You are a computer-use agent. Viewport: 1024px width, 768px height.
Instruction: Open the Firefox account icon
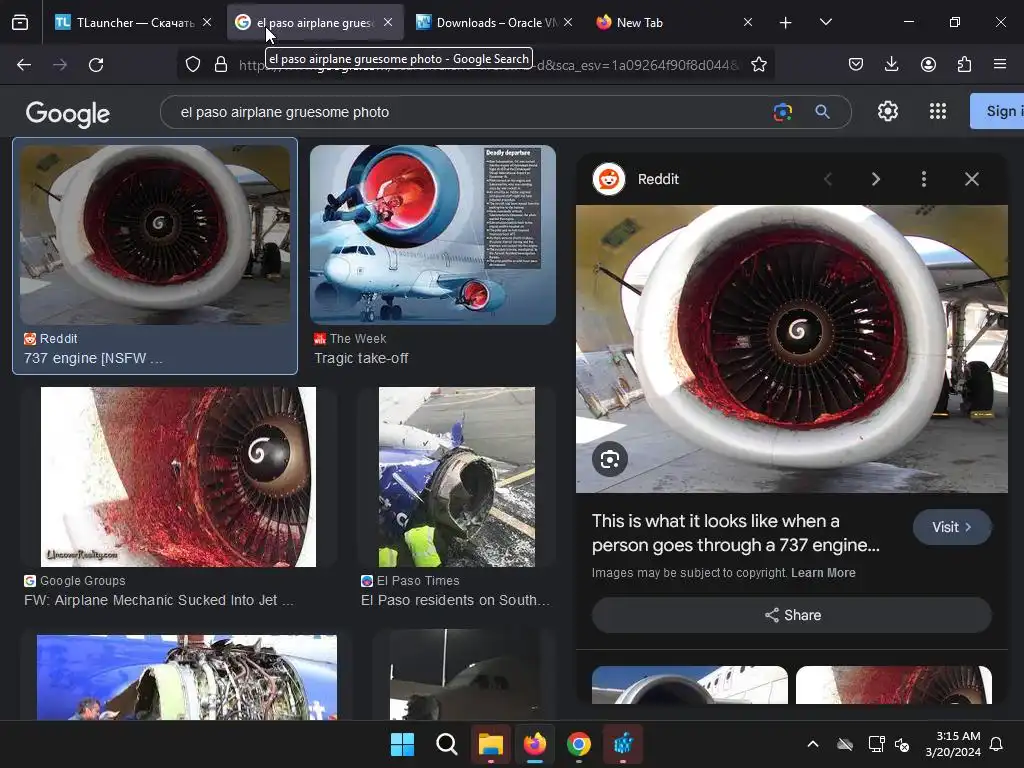[x=928, y=64]
